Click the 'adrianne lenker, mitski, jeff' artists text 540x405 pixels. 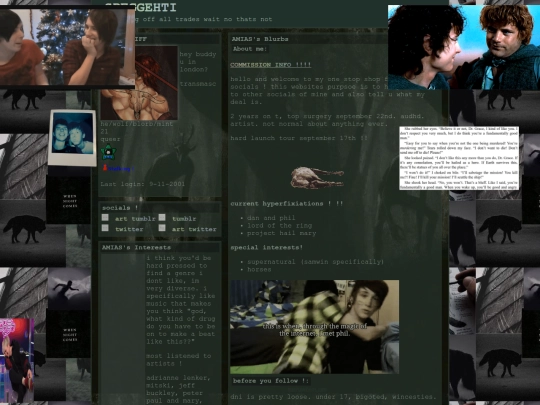coord(178,382)
